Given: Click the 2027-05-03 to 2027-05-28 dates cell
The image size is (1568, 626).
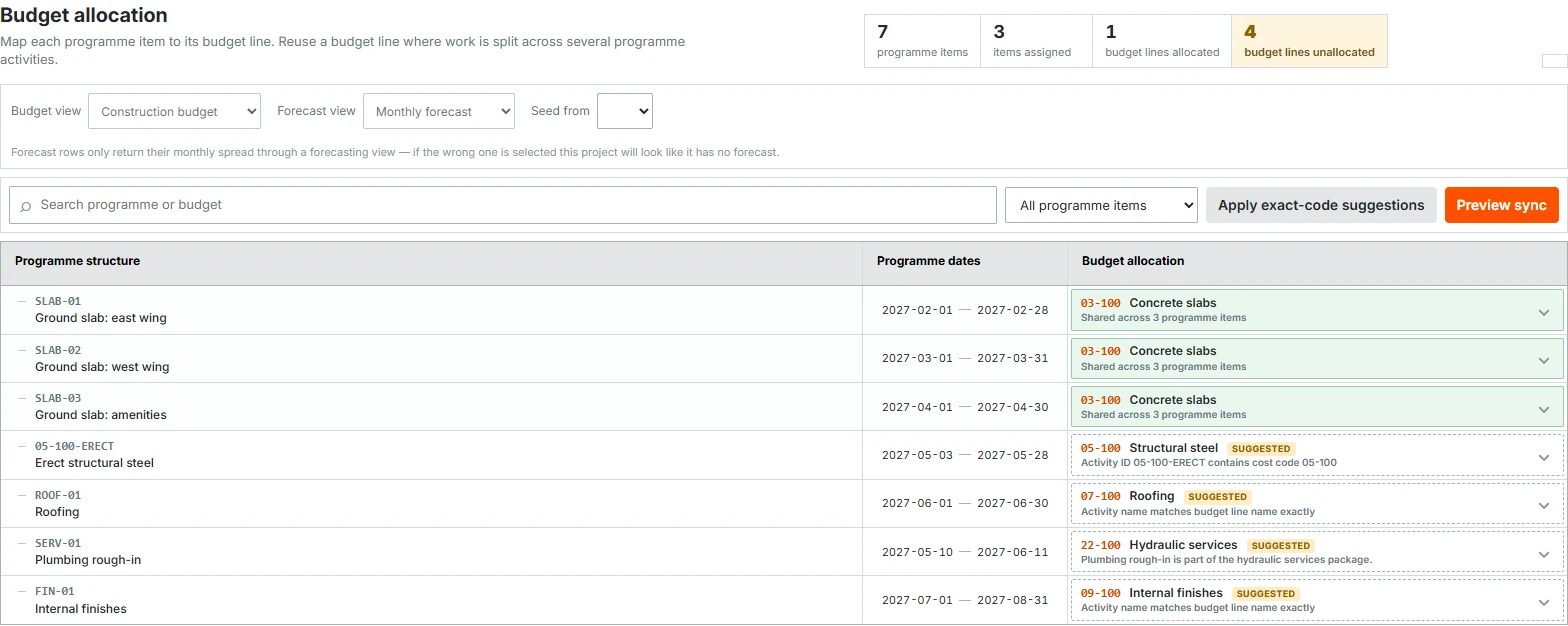Looking at the screenshot, I should [x=965, y=455].
